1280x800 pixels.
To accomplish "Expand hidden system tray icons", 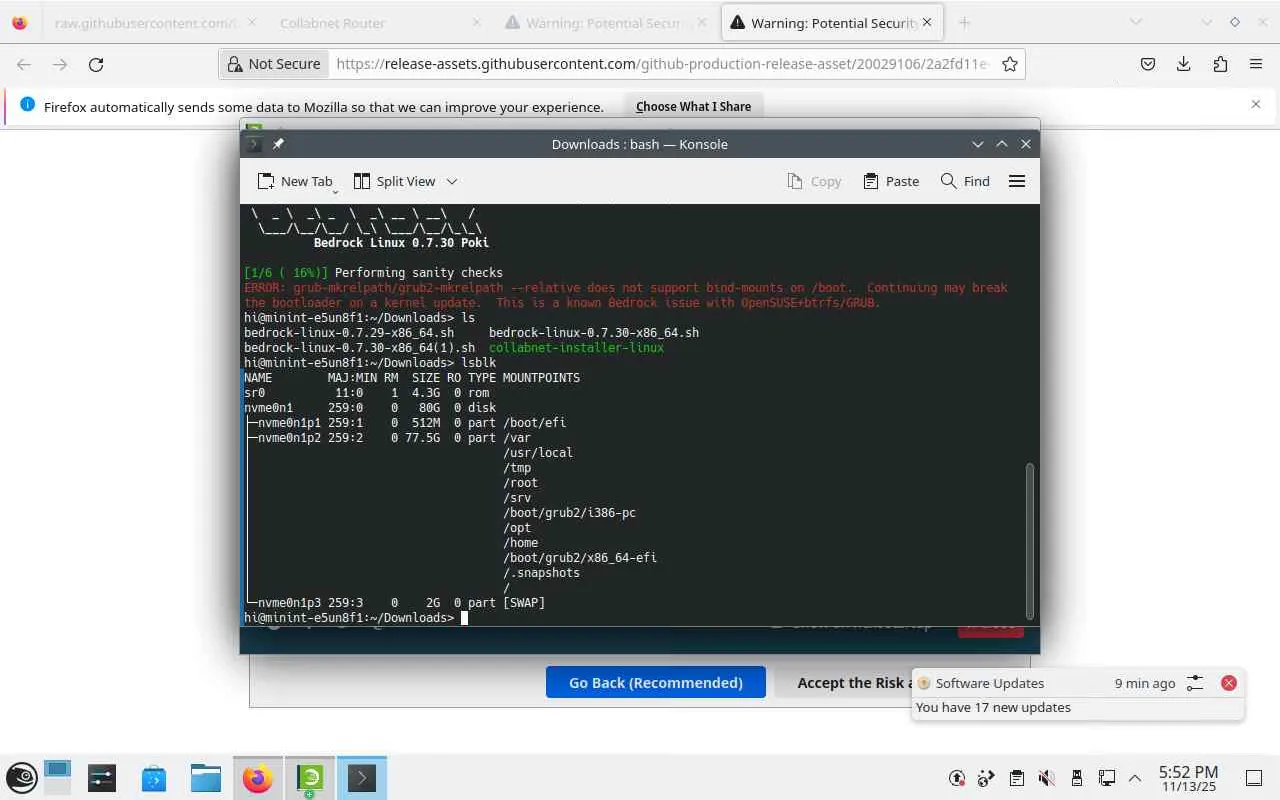I will click(x=1135, y=778).
